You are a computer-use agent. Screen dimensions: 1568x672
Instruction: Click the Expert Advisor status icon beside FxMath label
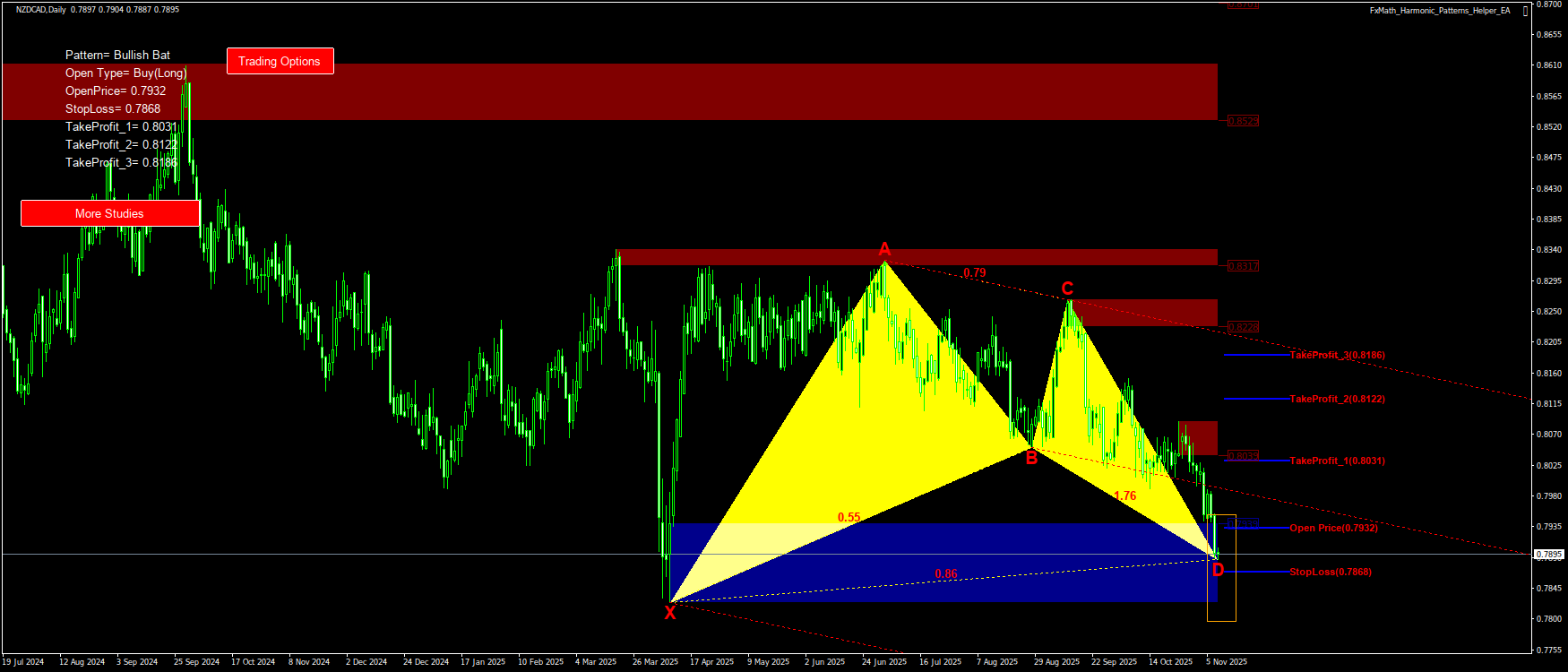point(1526,11)
